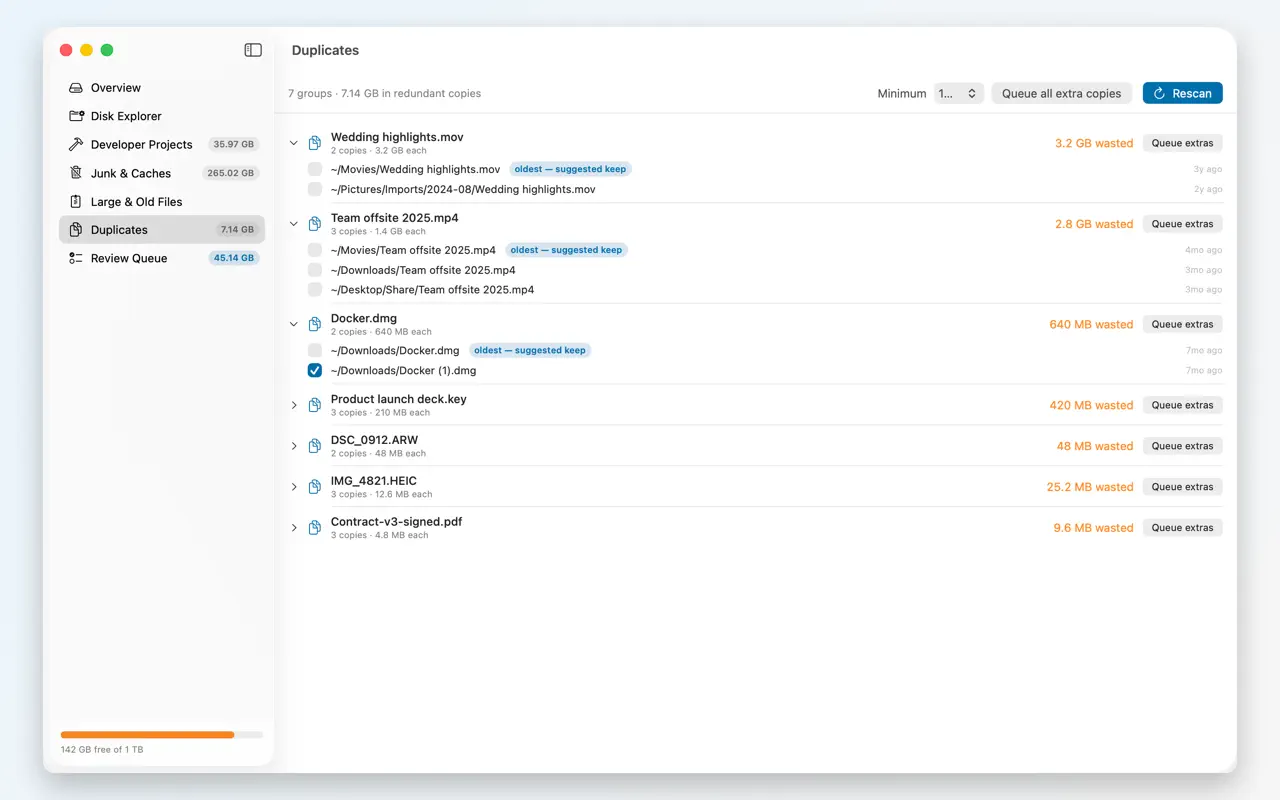Click the 25.2 MB wasted label
This screenshot has width=1280, height=800.
pyautogui.click(x=1090, y=487)
